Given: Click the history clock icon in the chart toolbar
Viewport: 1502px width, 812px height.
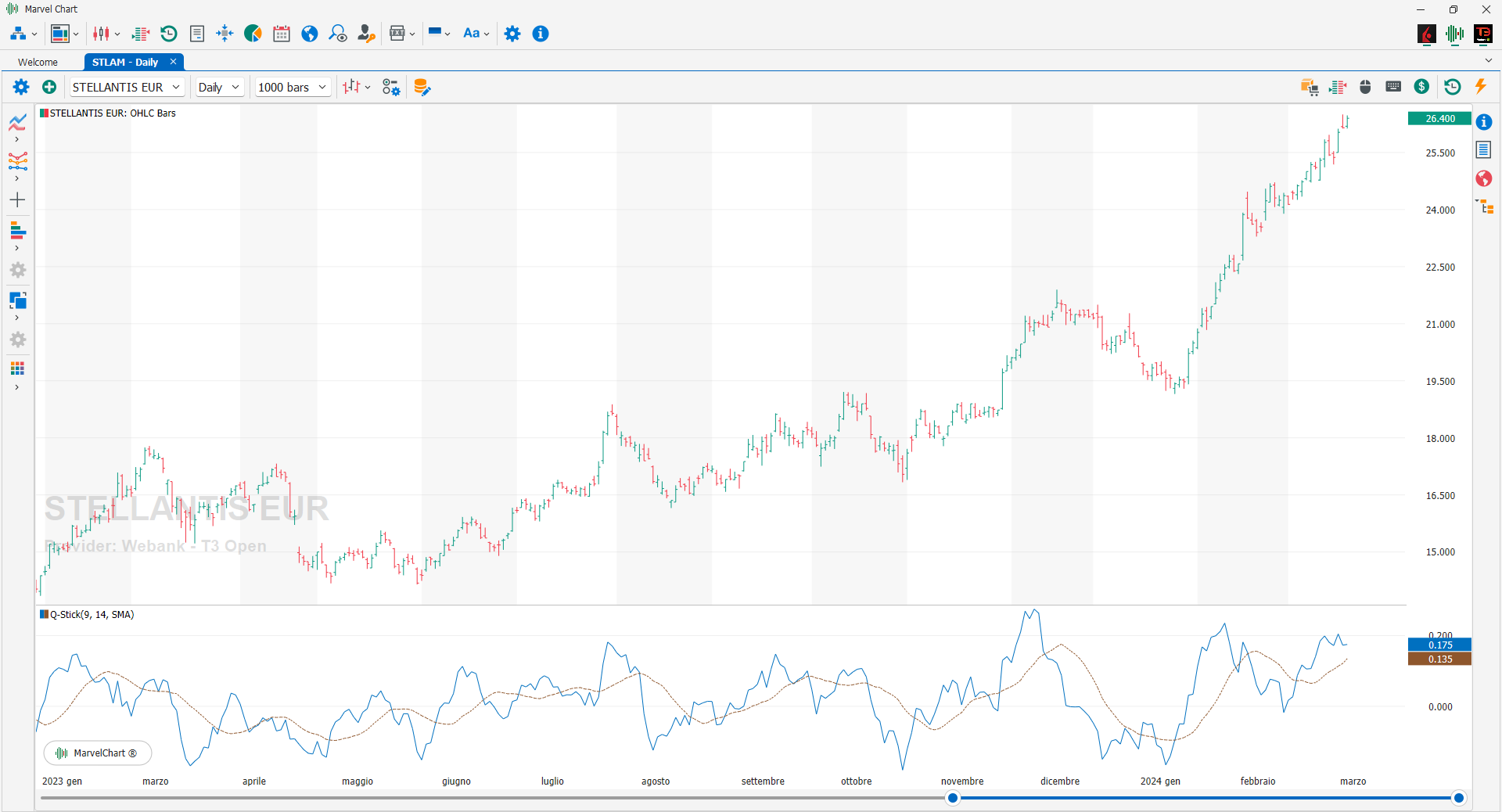Looking at the screenshot, I should pyautogui.click(x=1453, y=87).
